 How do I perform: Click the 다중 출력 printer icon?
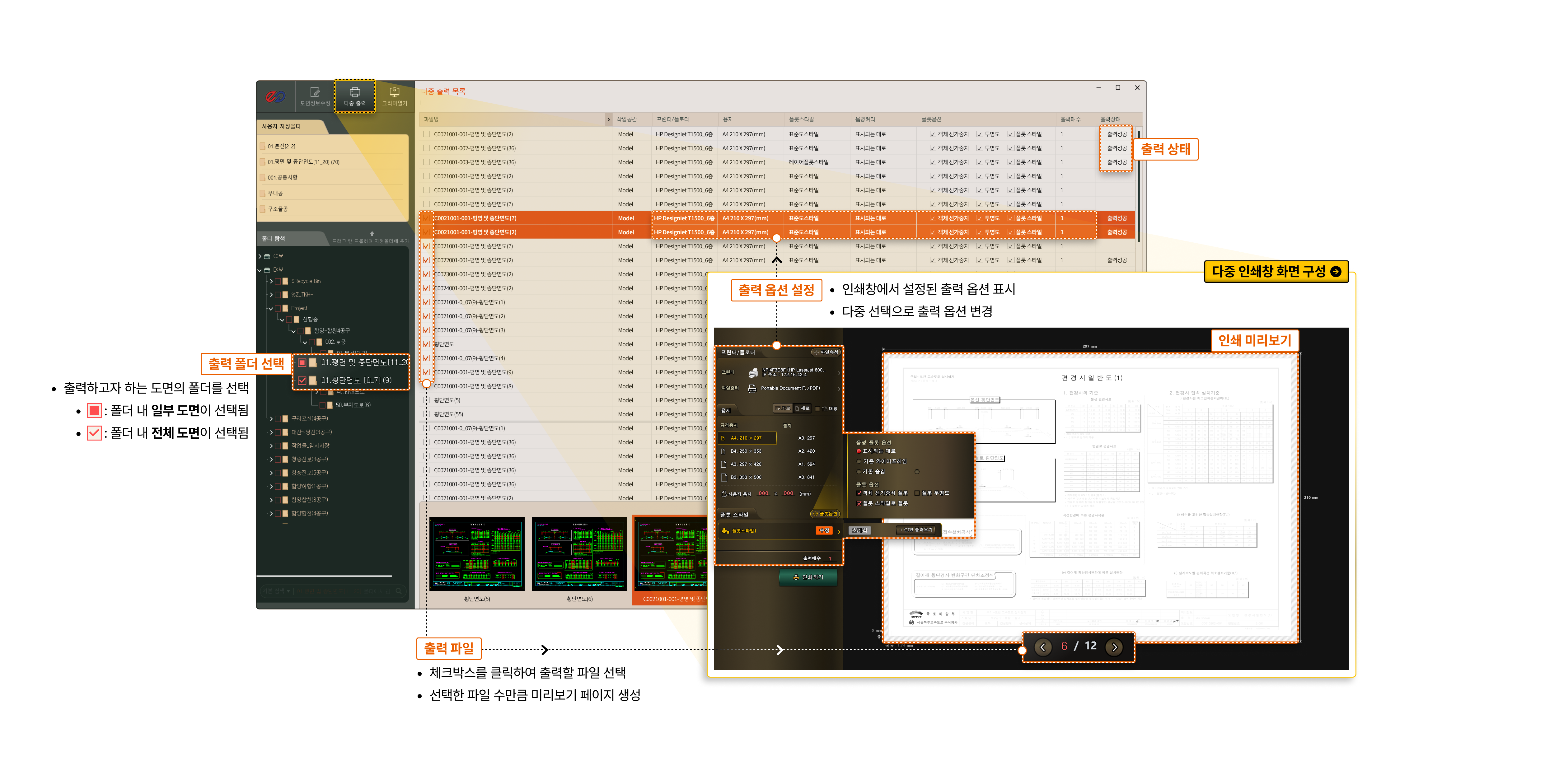coord(355,93)
